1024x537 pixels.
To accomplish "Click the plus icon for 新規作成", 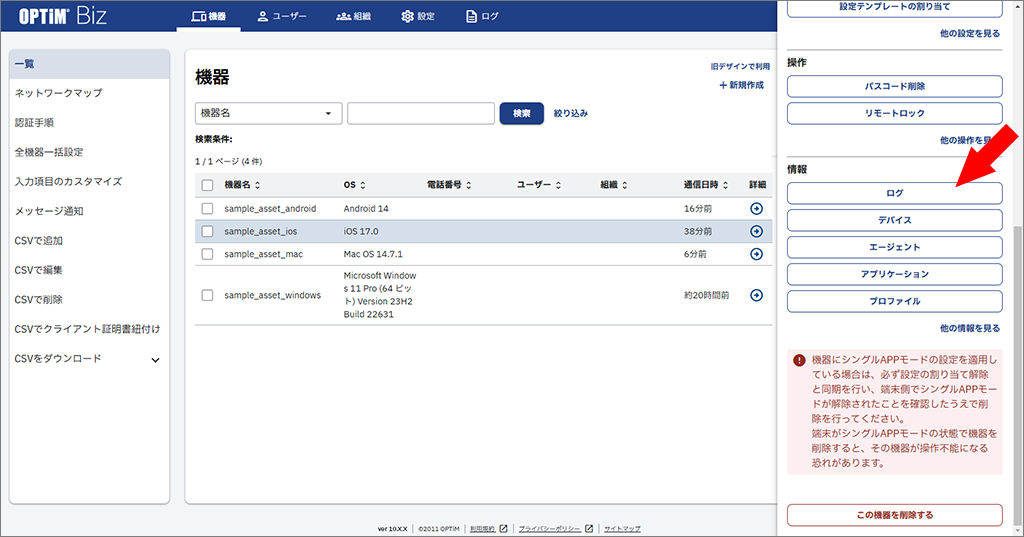I will point(723,86).
